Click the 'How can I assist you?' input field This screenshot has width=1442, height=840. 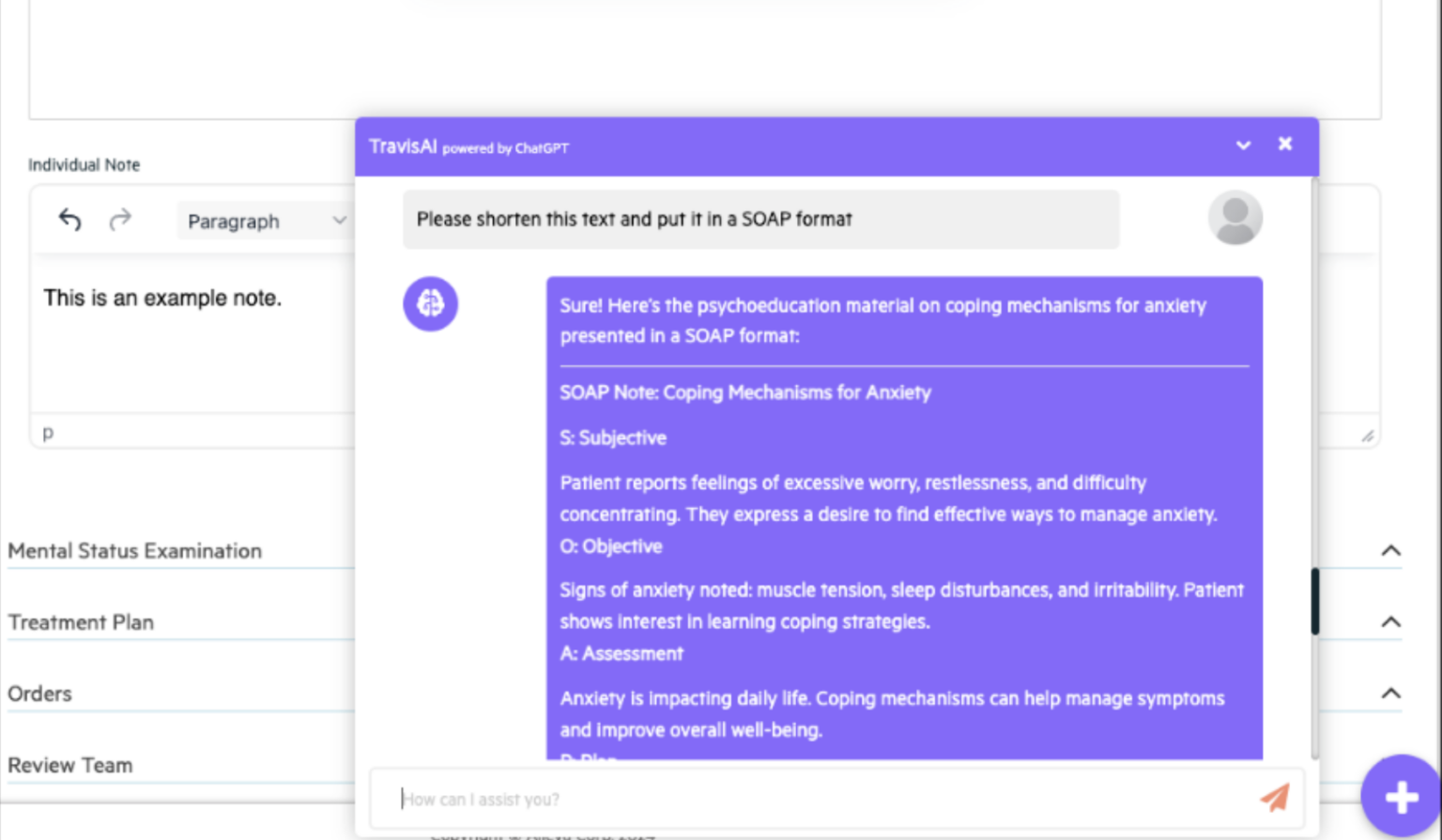[x=751, y=798]
